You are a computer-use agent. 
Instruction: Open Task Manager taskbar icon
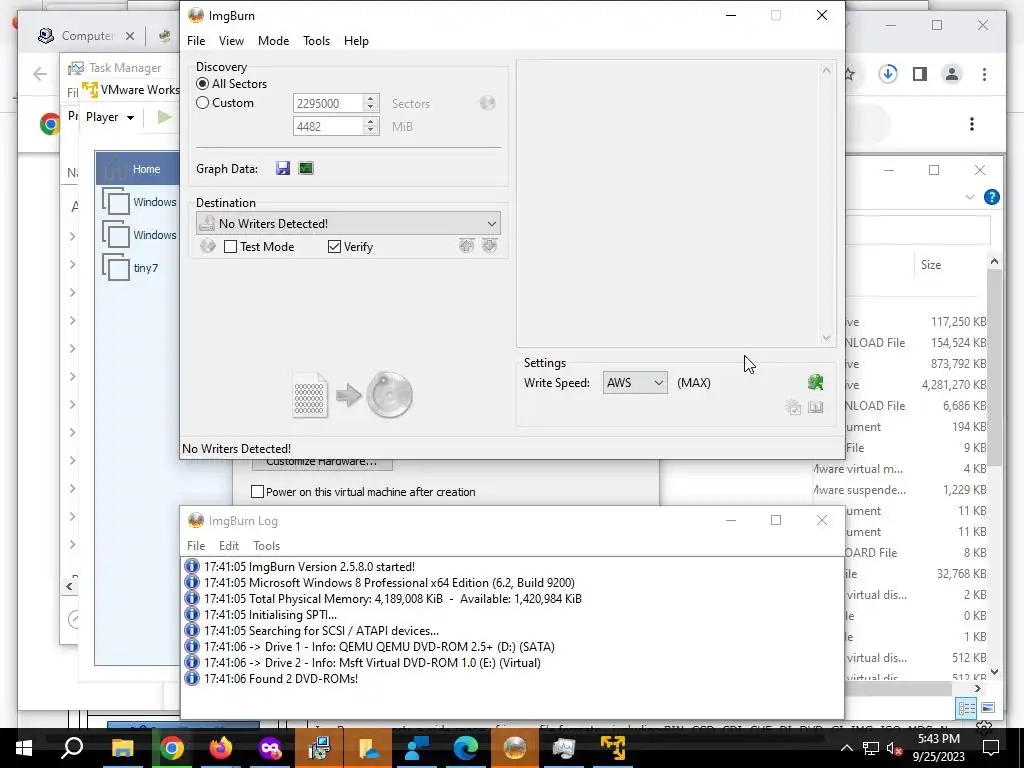[x=564, y=748]
